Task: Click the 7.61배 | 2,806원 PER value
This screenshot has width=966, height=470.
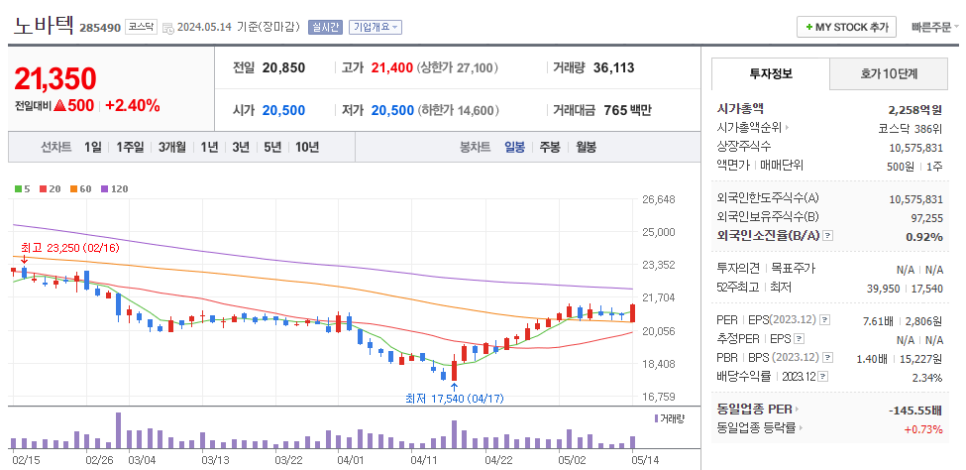Action: click(x=904, y=320)
